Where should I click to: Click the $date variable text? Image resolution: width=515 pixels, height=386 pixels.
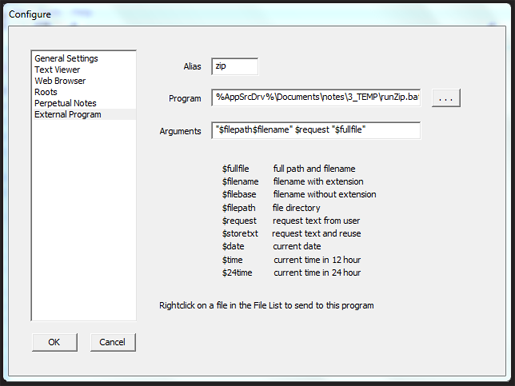233,246
